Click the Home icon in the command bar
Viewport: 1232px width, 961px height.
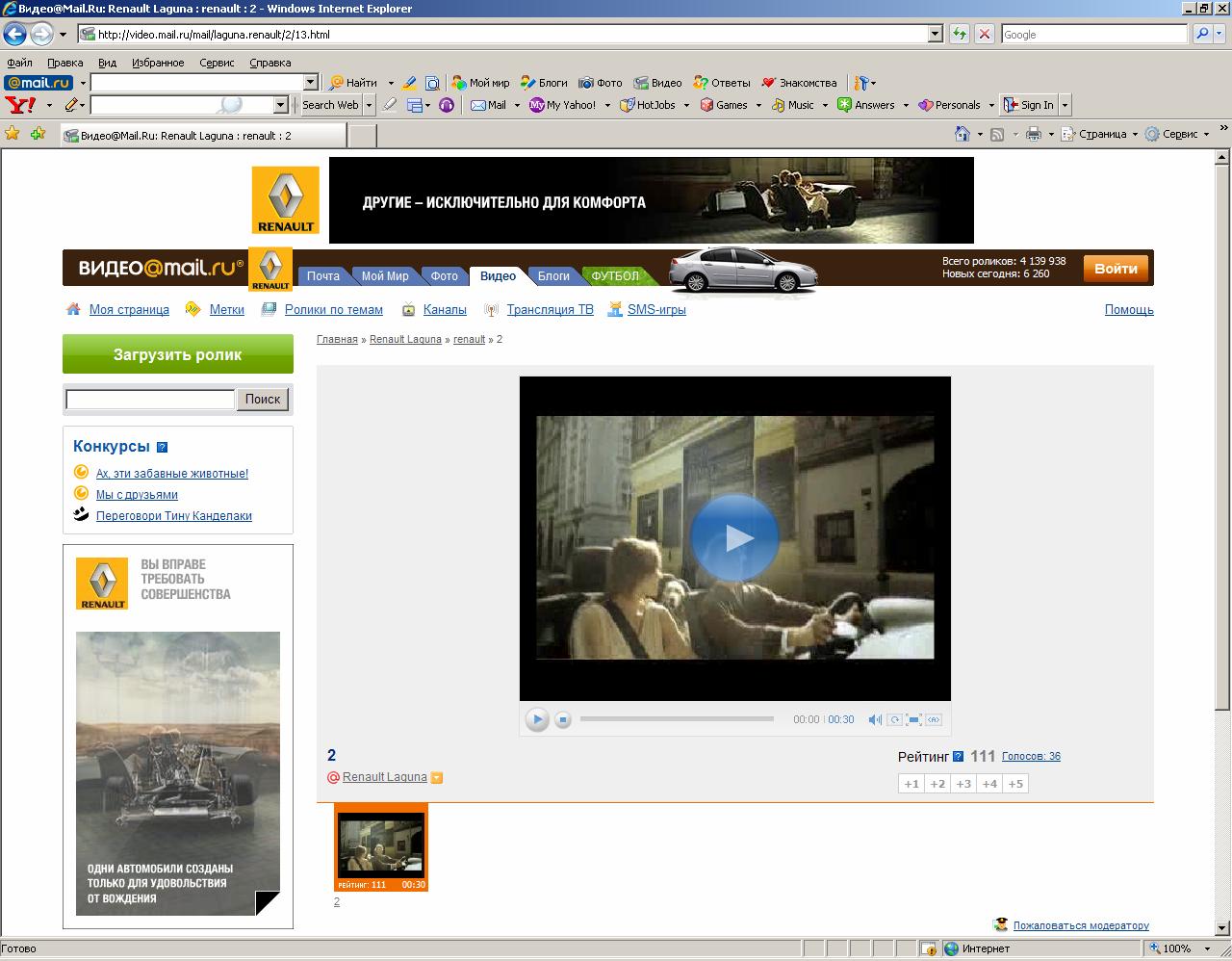[x=962, y=135]
